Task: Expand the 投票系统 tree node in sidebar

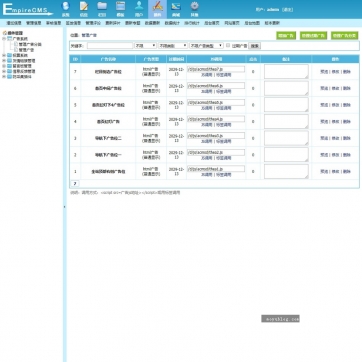Action: click(4, 55)
